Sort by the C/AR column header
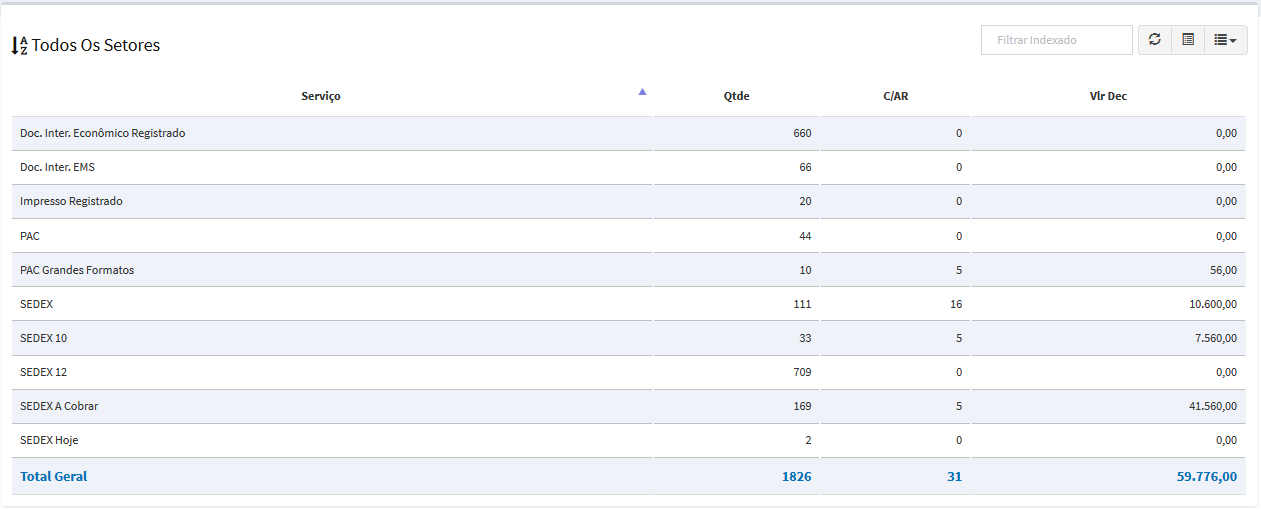 896,96
